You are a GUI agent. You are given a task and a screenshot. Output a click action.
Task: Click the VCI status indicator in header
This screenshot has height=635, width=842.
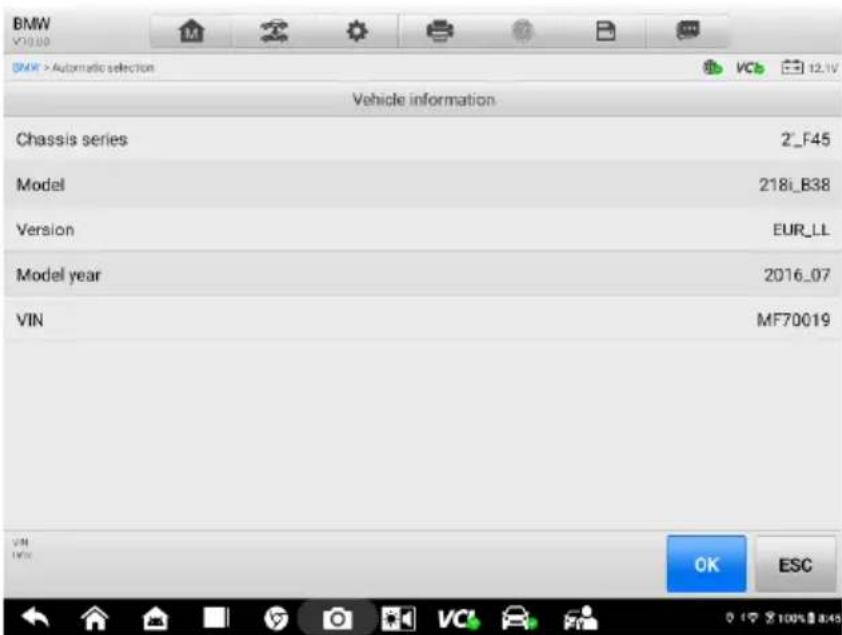[x=750, y=68]
